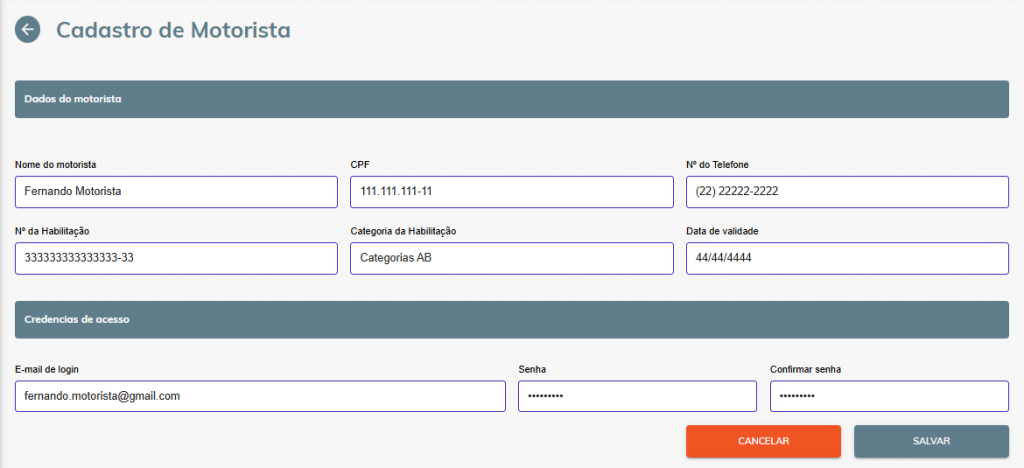Click the Senha password field
The height and width of the screenshot is (468, 1024).
click(637, 396)
